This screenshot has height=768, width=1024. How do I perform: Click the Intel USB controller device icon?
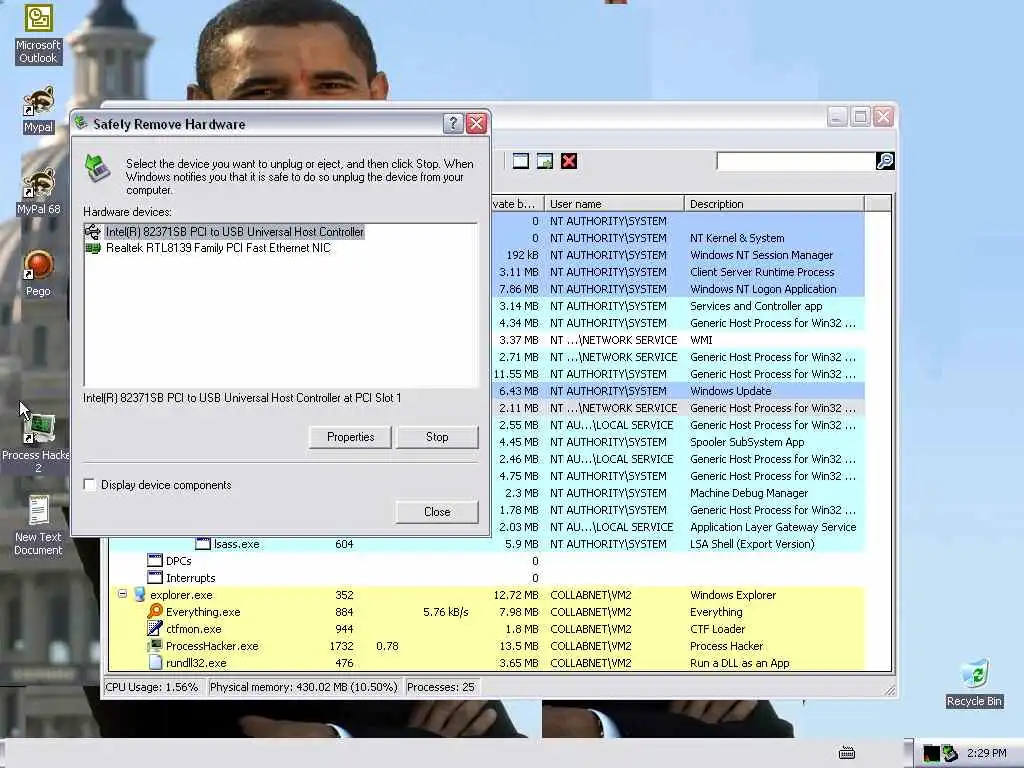(93, 232)
